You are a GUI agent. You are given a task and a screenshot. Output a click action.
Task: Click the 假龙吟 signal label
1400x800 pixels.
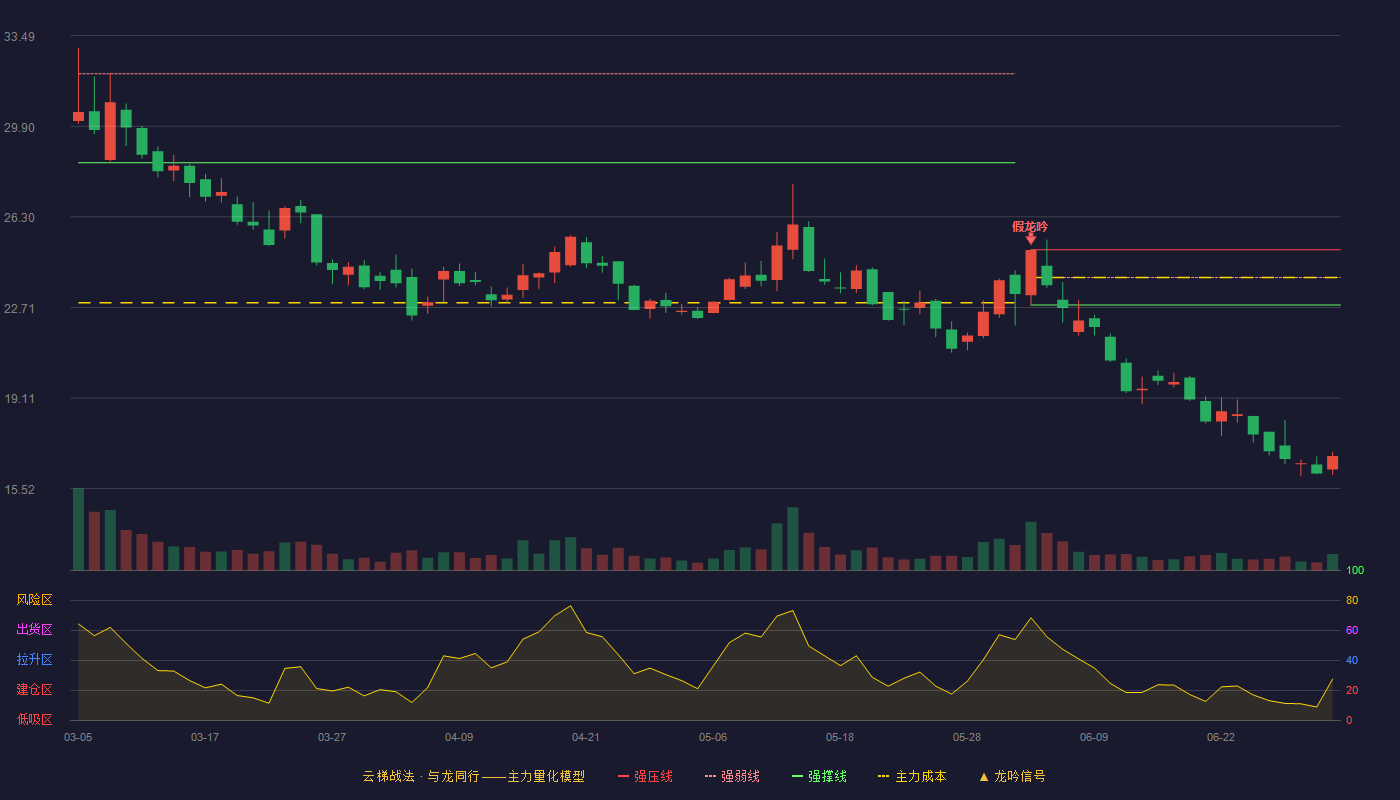(1030, 227)
